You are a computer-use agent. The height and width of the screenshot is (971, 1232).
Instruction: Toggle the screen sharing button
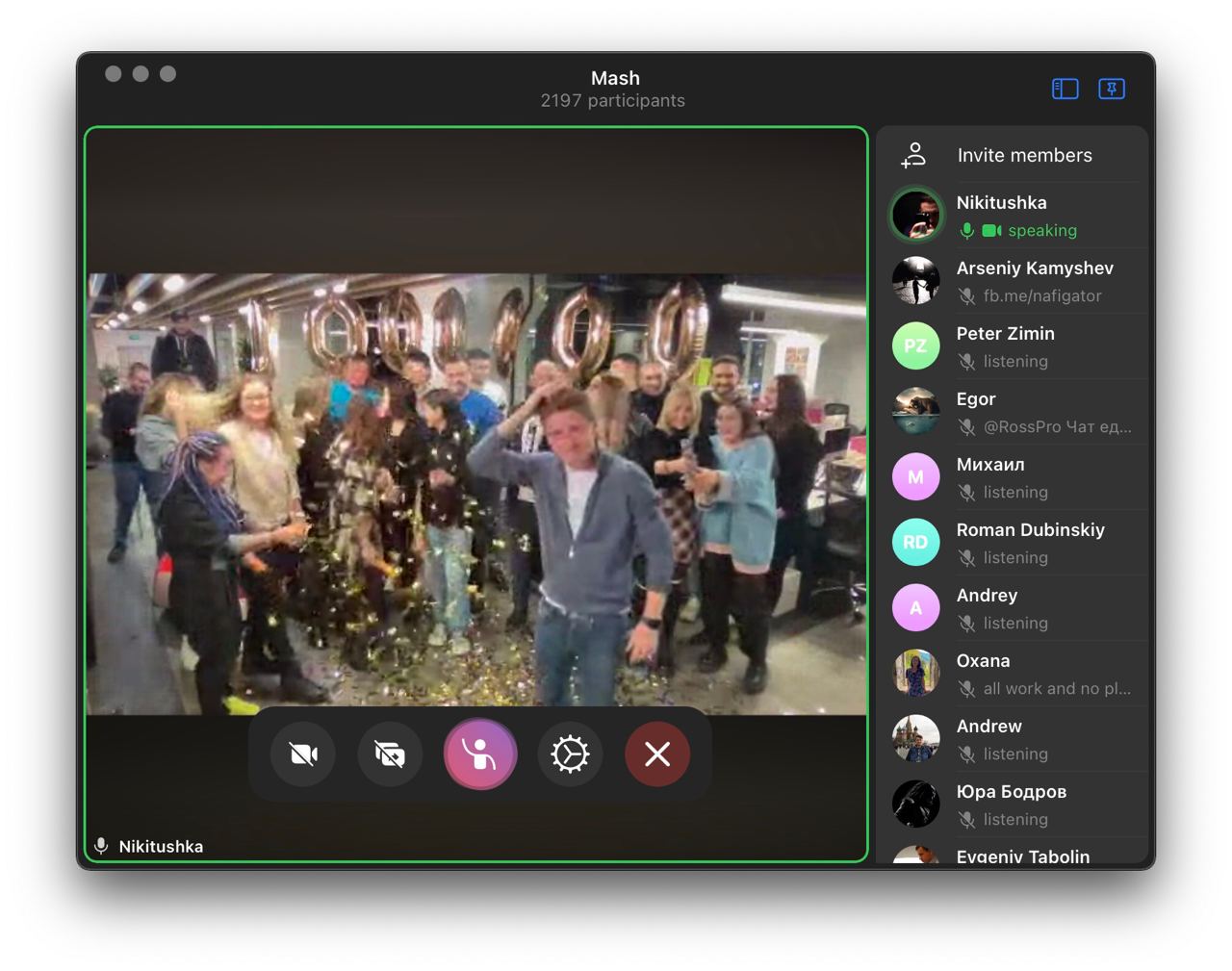click(390, 754)
